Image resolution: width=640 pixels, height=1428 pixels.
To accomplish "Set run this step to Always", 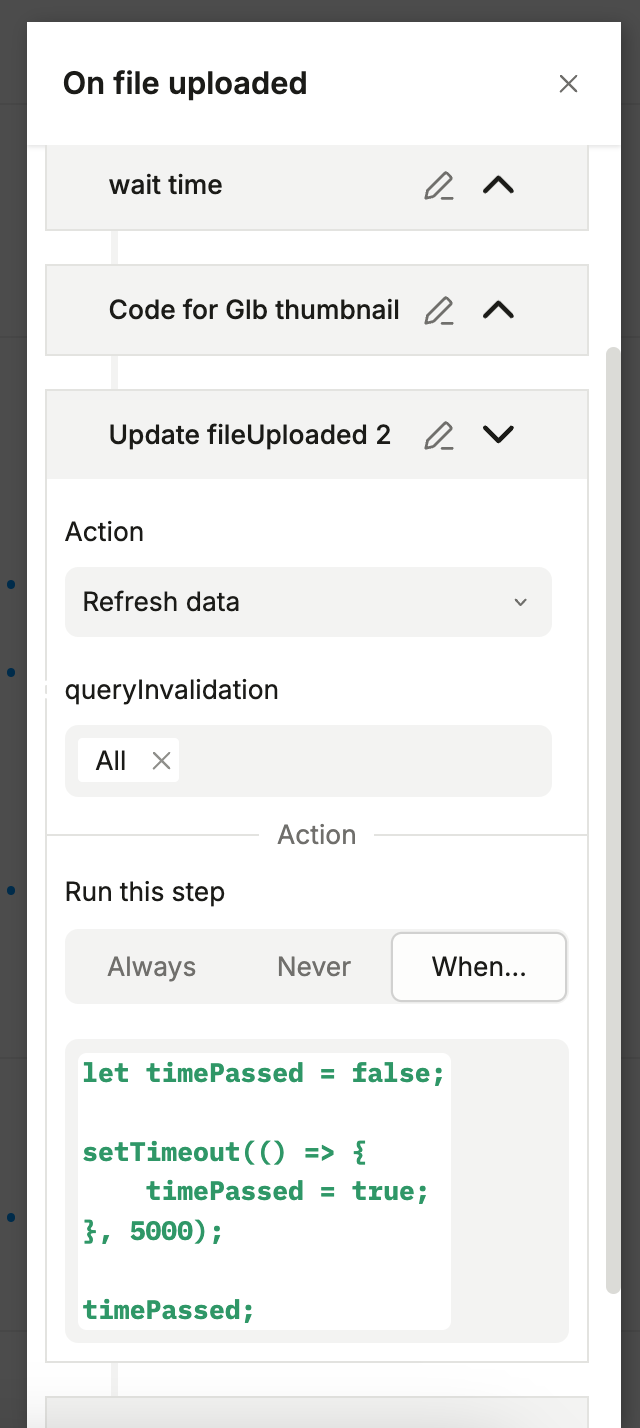I will [x=152, y=967].
